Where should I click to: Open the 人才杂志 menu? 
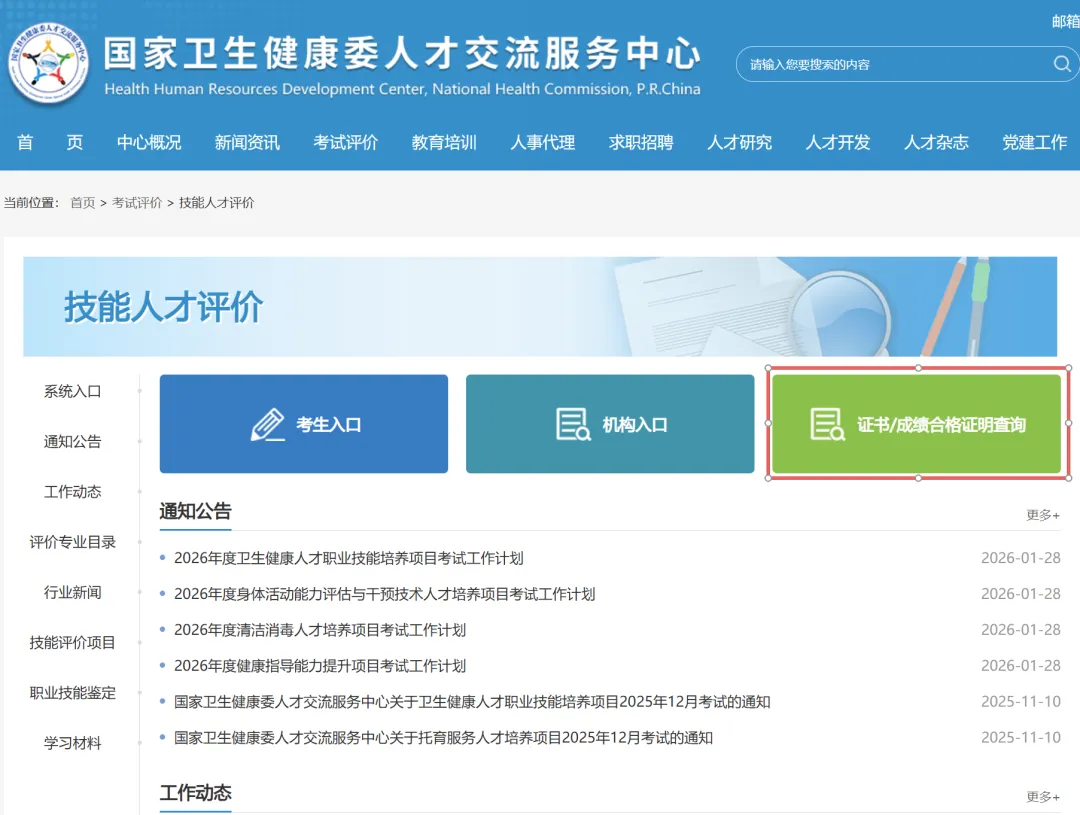coord(937,143)
